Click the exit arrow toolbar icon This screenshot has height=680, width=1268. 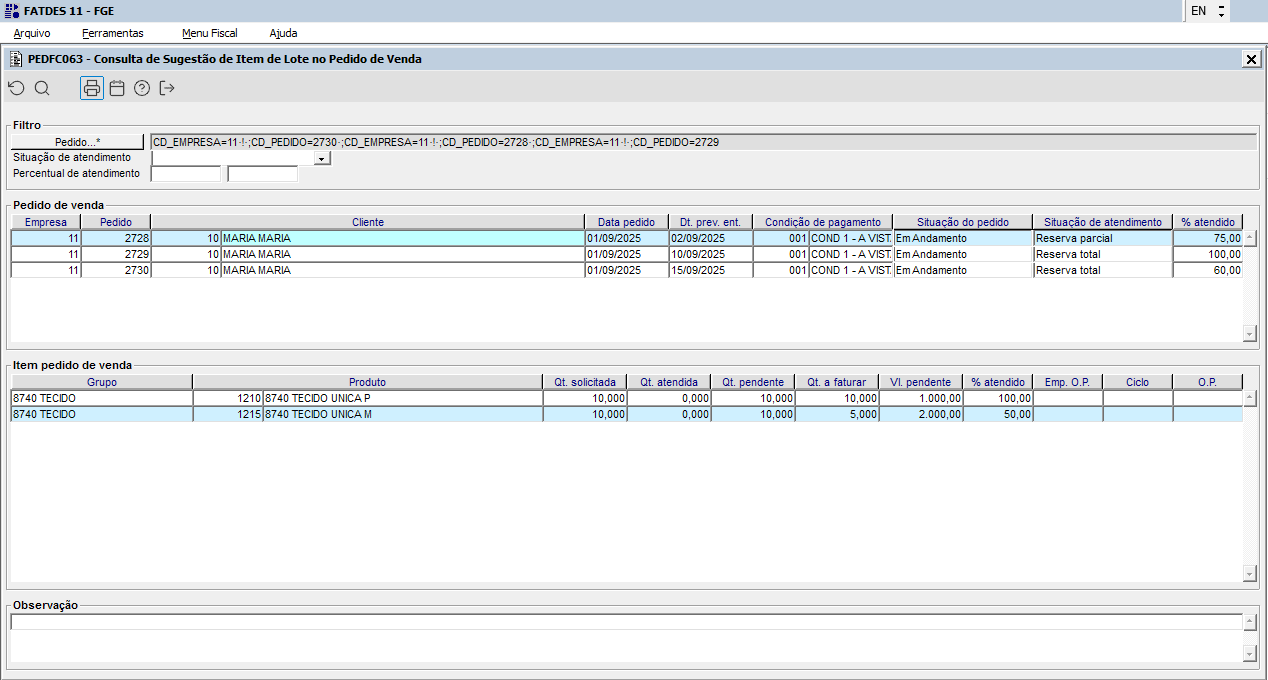(167, 88)
